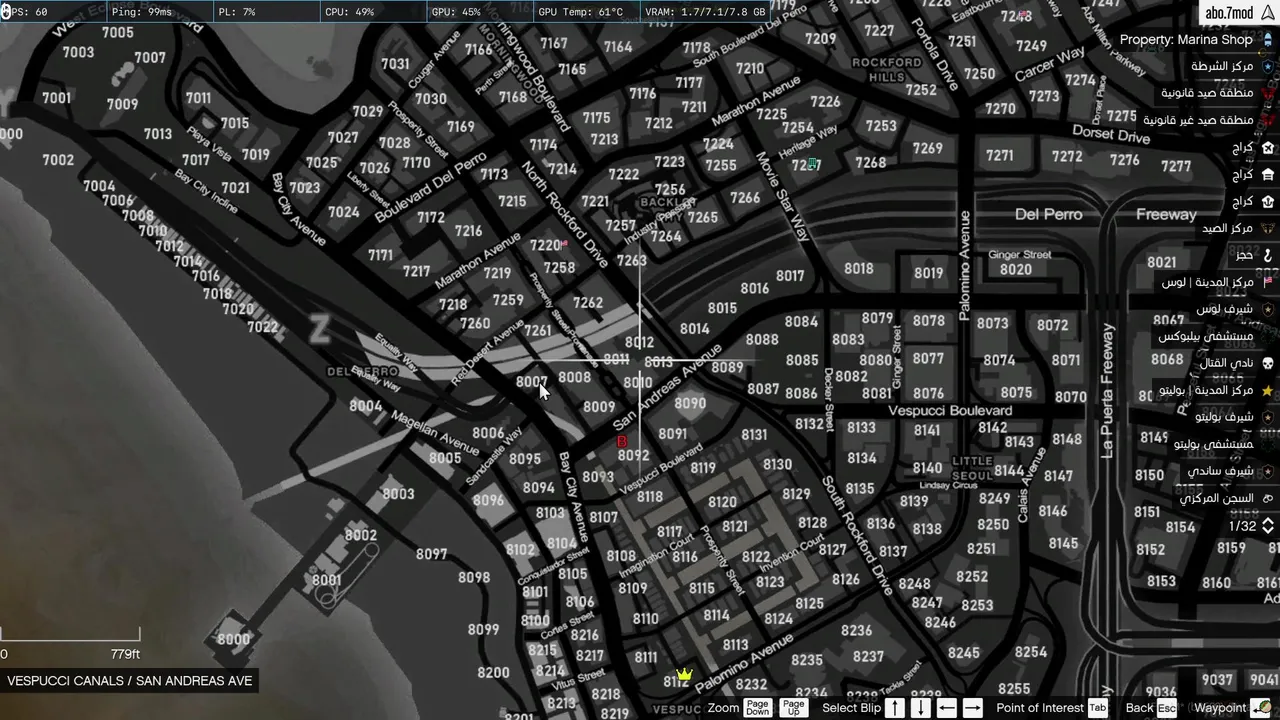Zoom in with the Page Up key
This screenshot has height=720, width=1280.
[793, 708]
